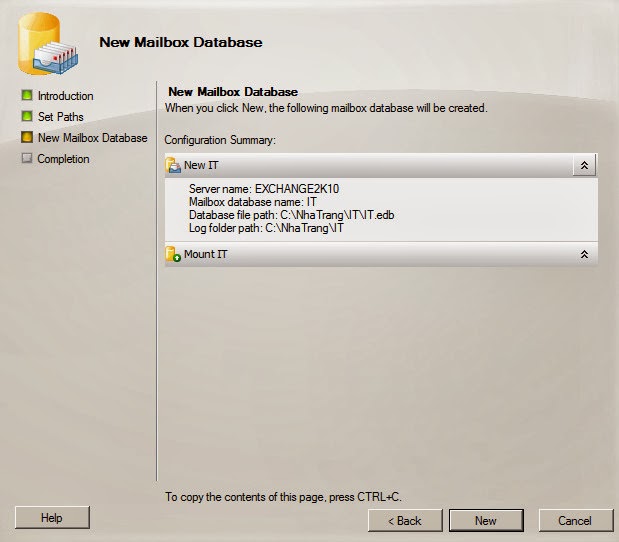Screen dimensions: 619x542
Task: Click the Database file path IT.edb line
Action: [292, 215]
